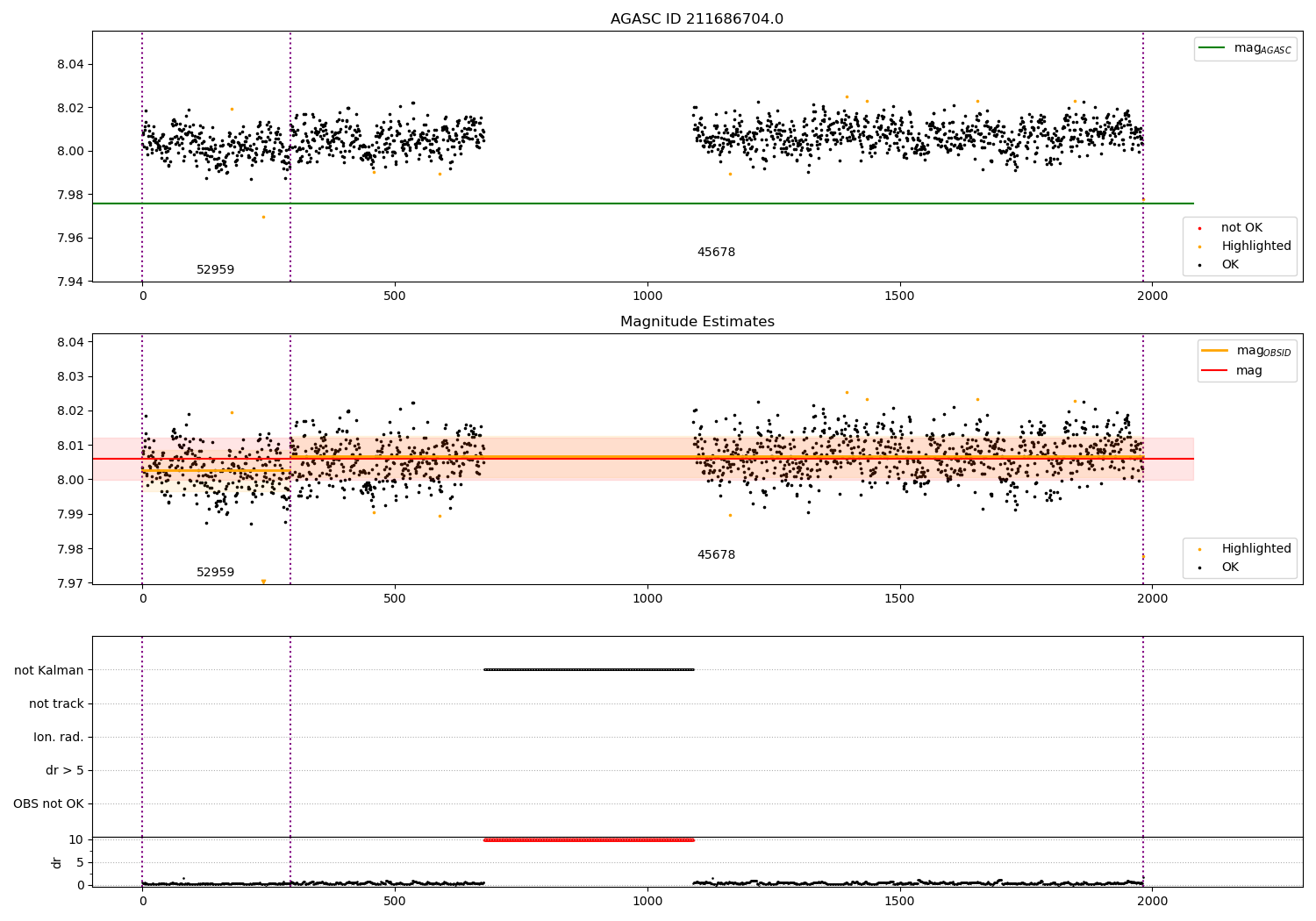Click the orange mag OBSID legend line
This screenshot has height=921, width=1316.
(1214, 351)
